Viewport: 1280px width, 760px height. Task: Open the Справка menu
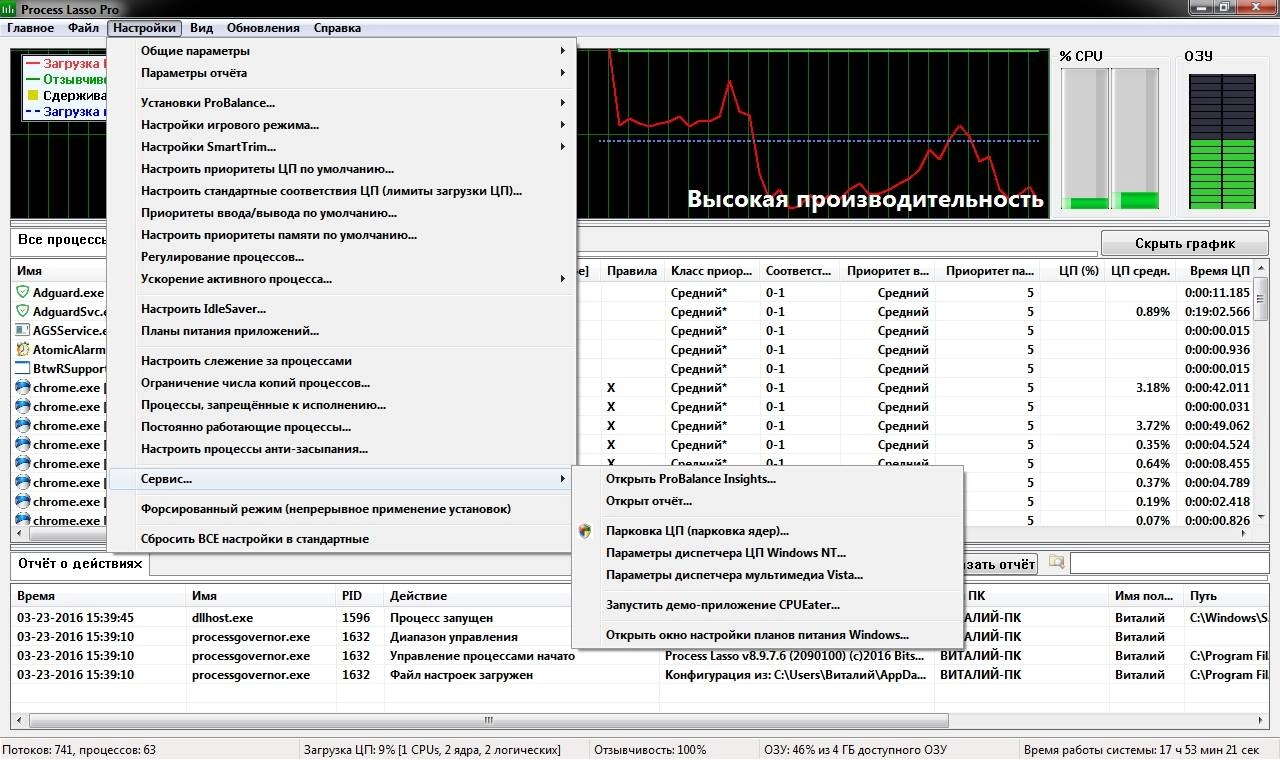point(337,28)
